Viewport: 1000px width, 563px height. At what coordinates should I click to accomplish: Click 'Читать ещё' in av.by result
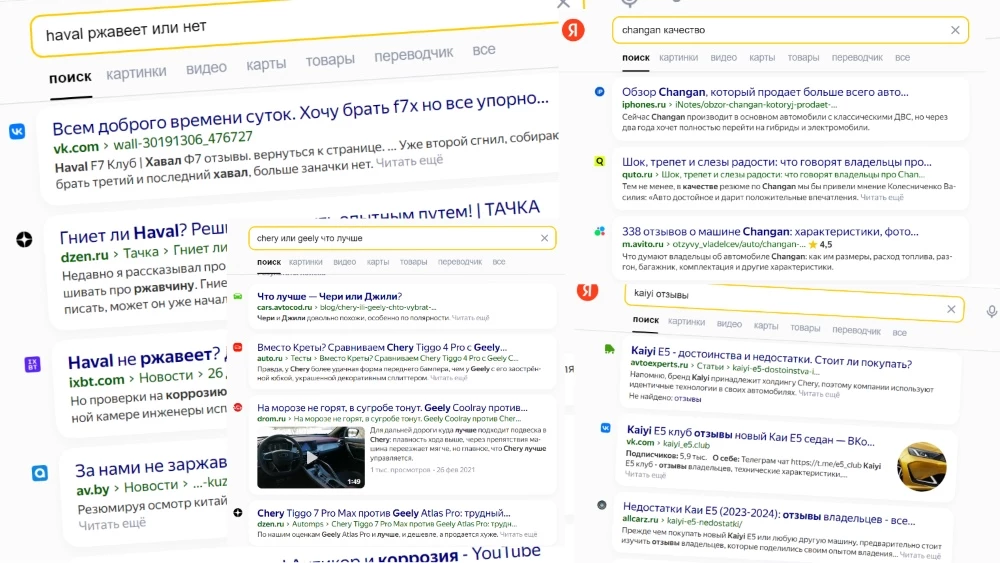(x=112, y=523)
